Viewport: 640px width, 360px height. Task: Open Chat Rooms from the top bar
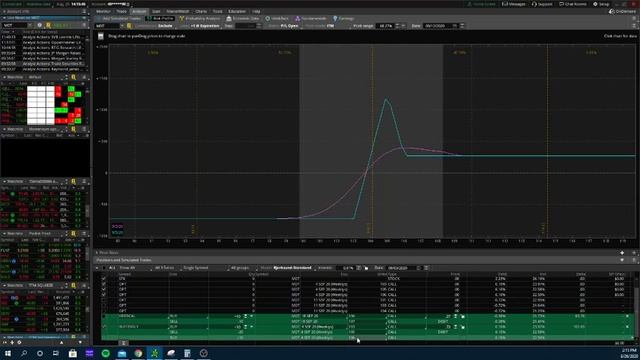click(x=573, y=4)
